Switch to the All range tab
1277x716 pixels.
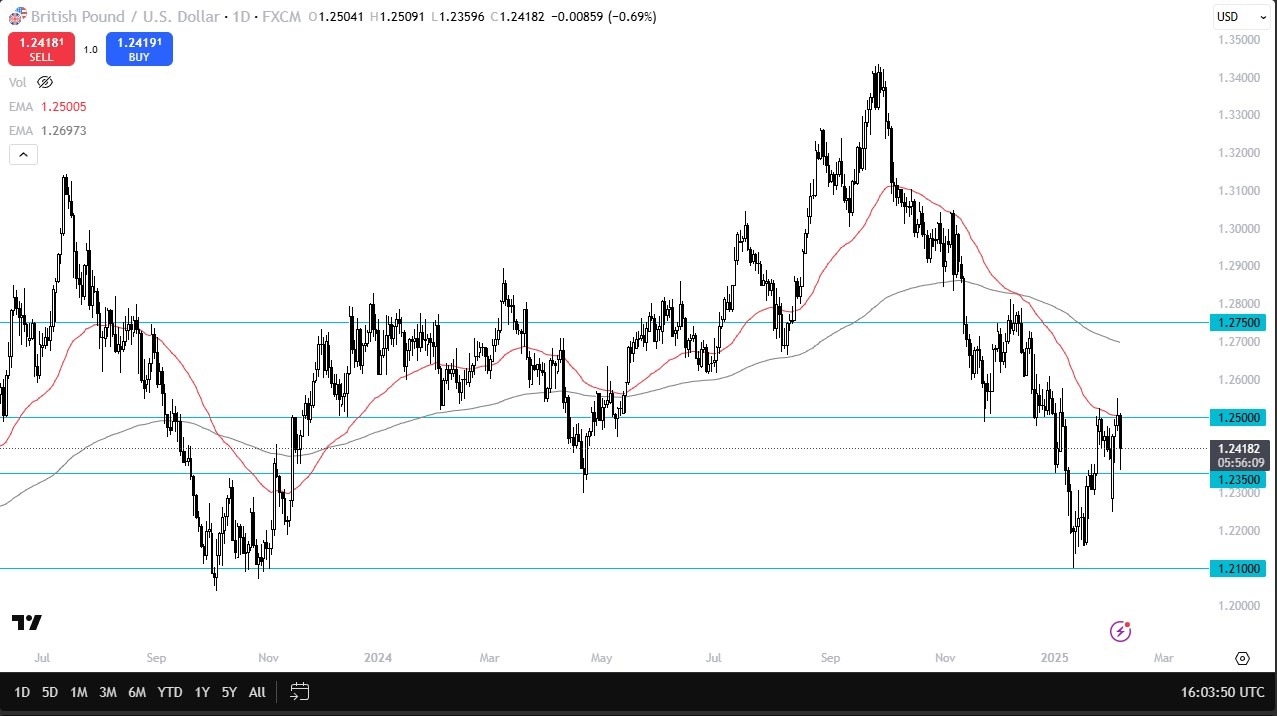point(256,691)
